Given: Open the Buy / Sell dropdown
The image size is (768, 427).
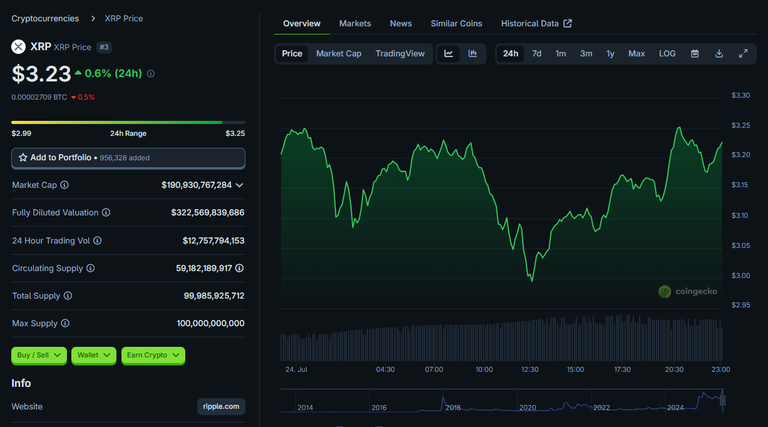Looking at the screenshot, I should coord(39,356).
